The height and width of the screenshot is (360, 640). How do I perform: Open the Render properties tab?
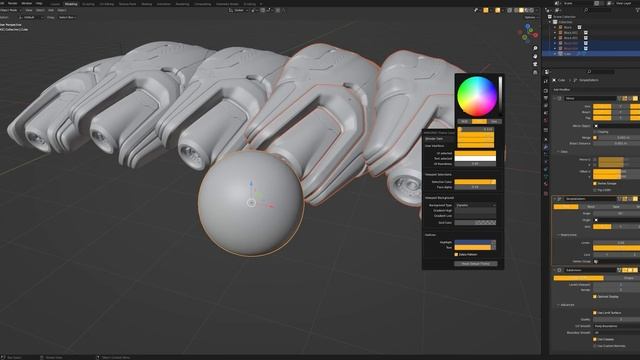coord(546,91)
